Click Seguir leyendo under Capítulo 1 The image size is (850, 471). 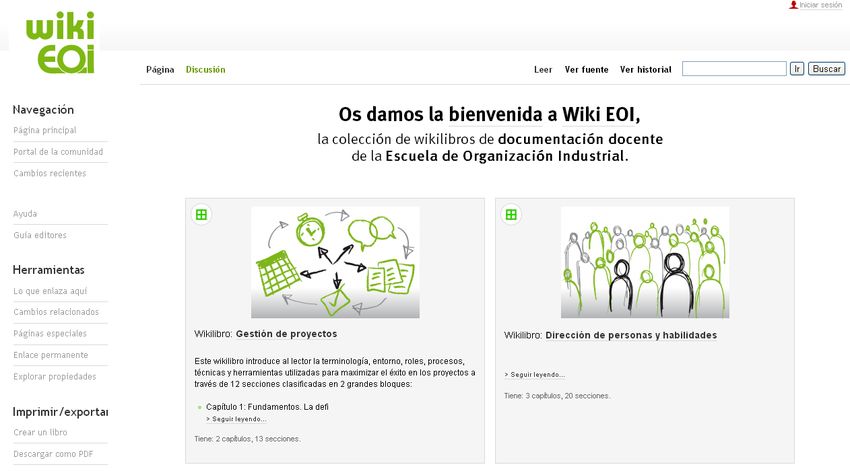[236, 419]
